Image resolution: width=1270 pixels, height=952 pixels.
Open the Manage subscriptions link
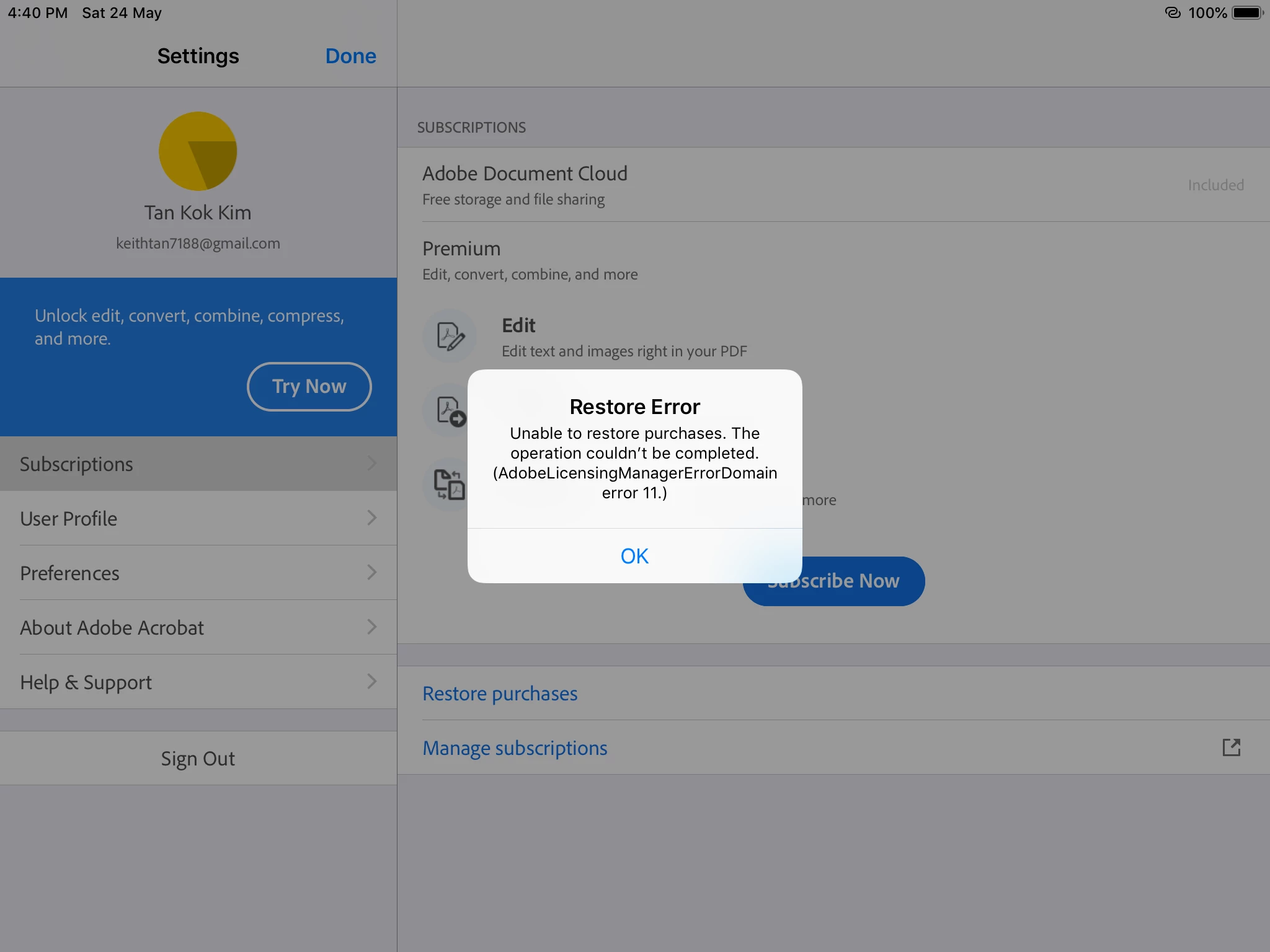tap(515, 748)
